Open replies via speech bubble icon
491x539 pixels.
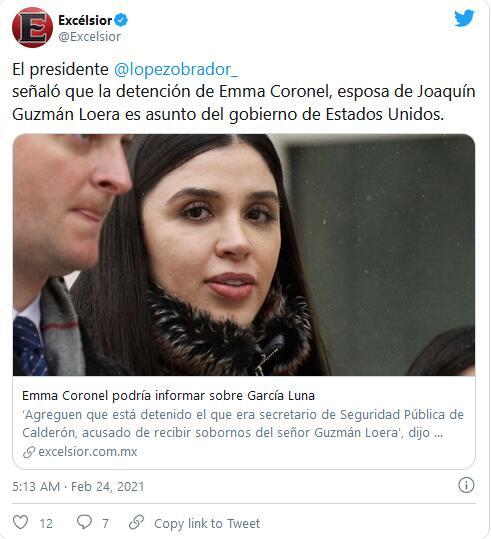click(x=84, y=522)
